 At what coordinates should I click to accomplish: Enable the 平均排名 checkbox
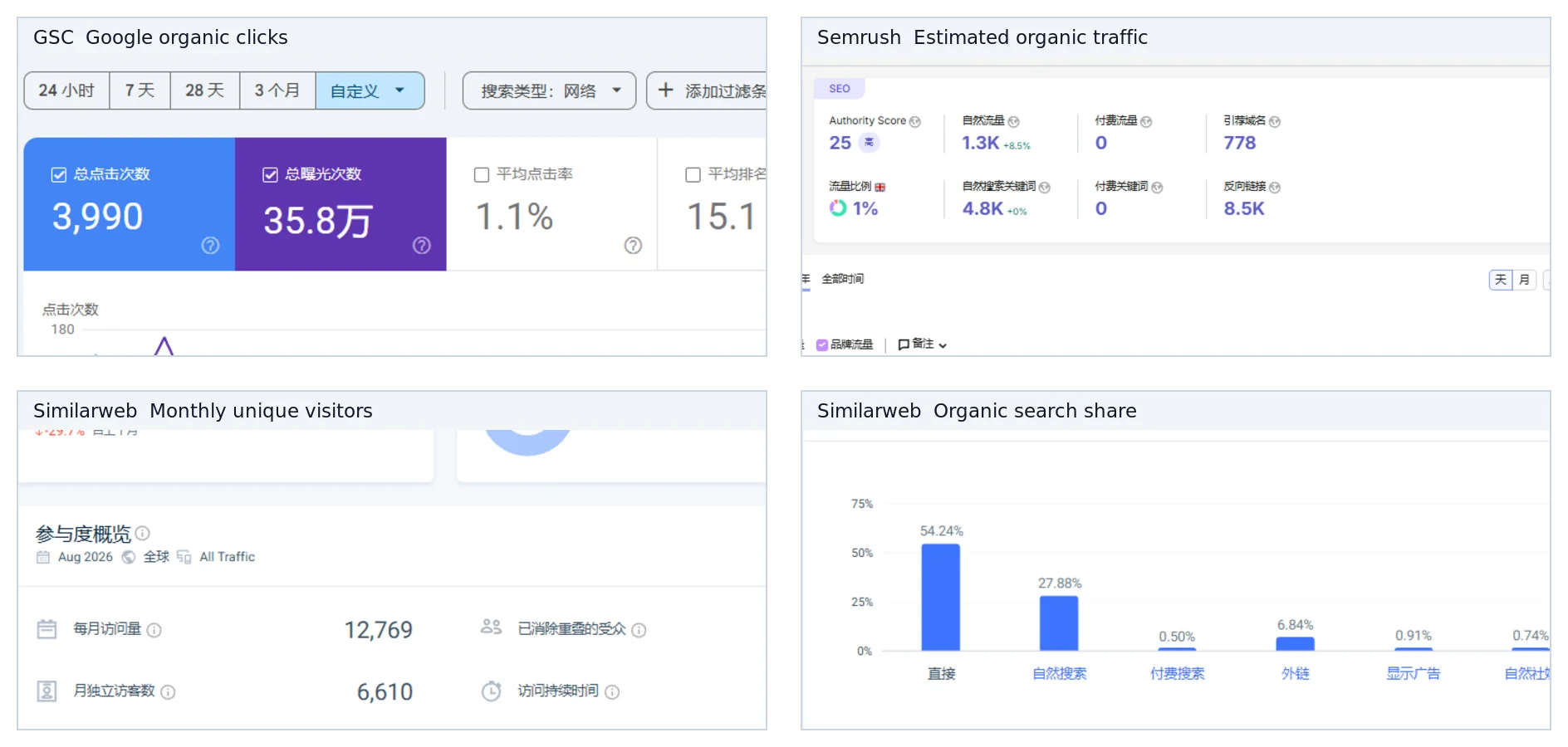click(693, 174)
